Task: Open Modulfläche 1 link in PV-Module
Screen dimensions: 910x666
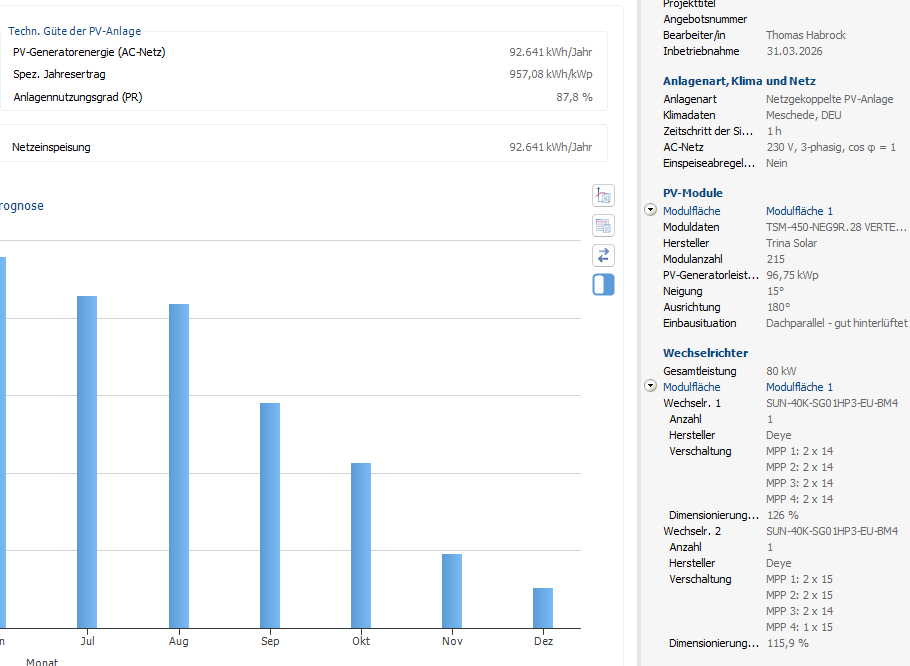Action: pos(799,211)
